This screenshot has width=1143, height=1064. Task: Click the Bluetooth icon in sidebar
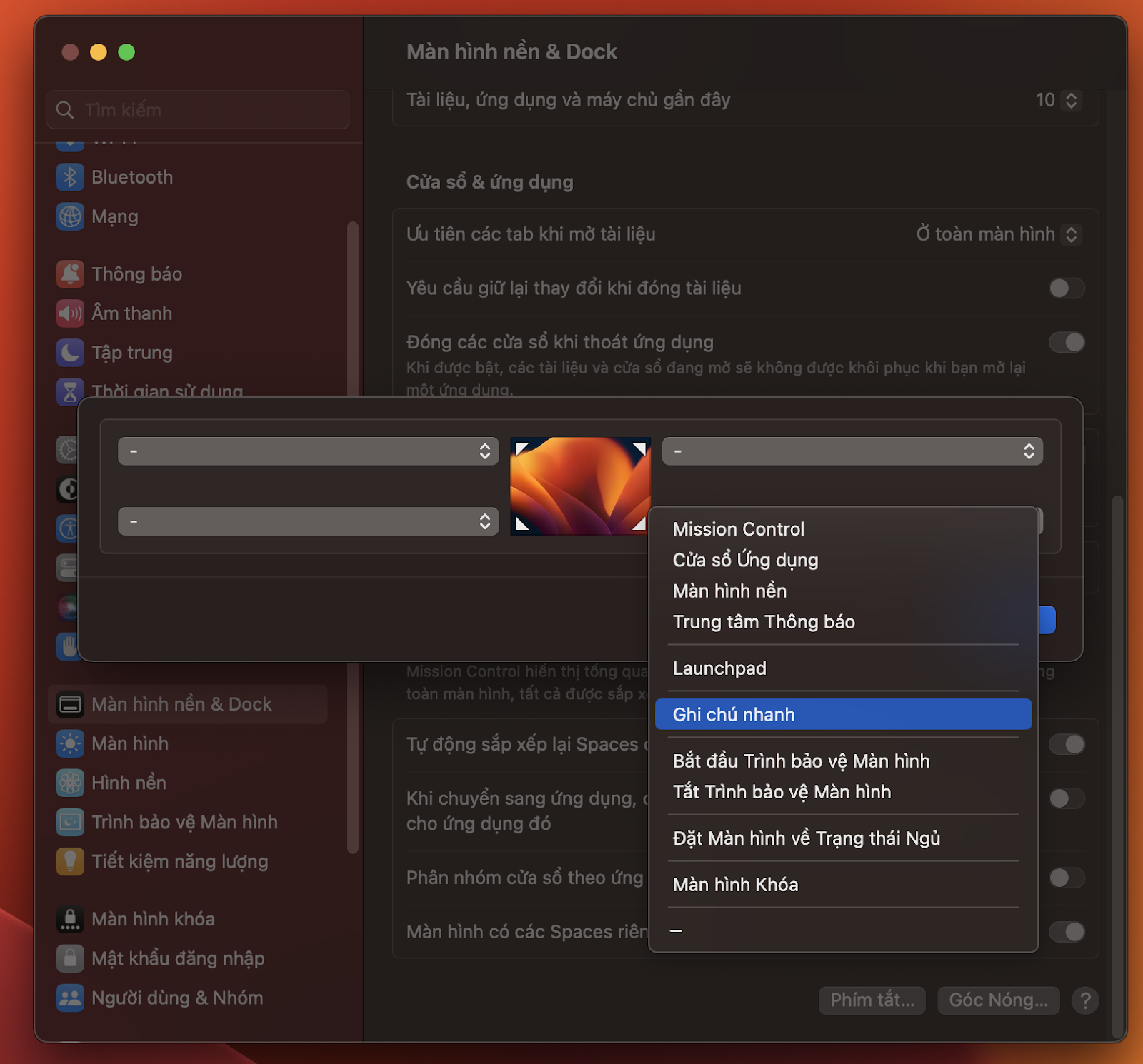(70, 177)
